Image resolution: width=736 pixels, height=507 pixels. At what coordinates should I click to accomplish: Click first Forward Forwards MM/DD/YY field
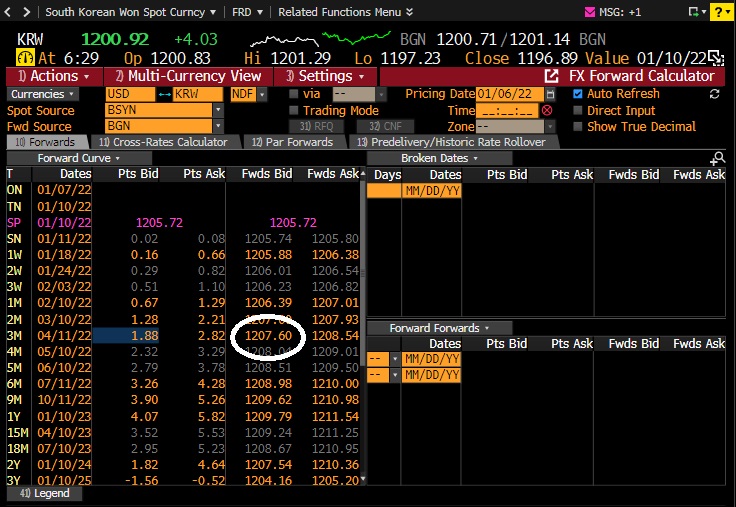[x=431, y=359]
